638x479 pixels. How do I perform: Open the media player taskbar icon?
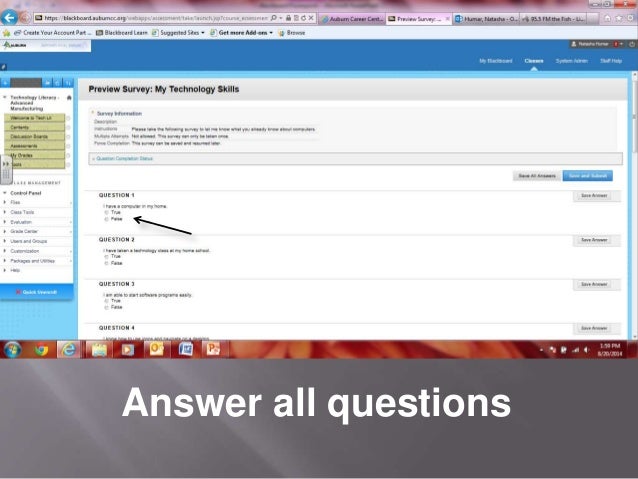coord(127,350)
